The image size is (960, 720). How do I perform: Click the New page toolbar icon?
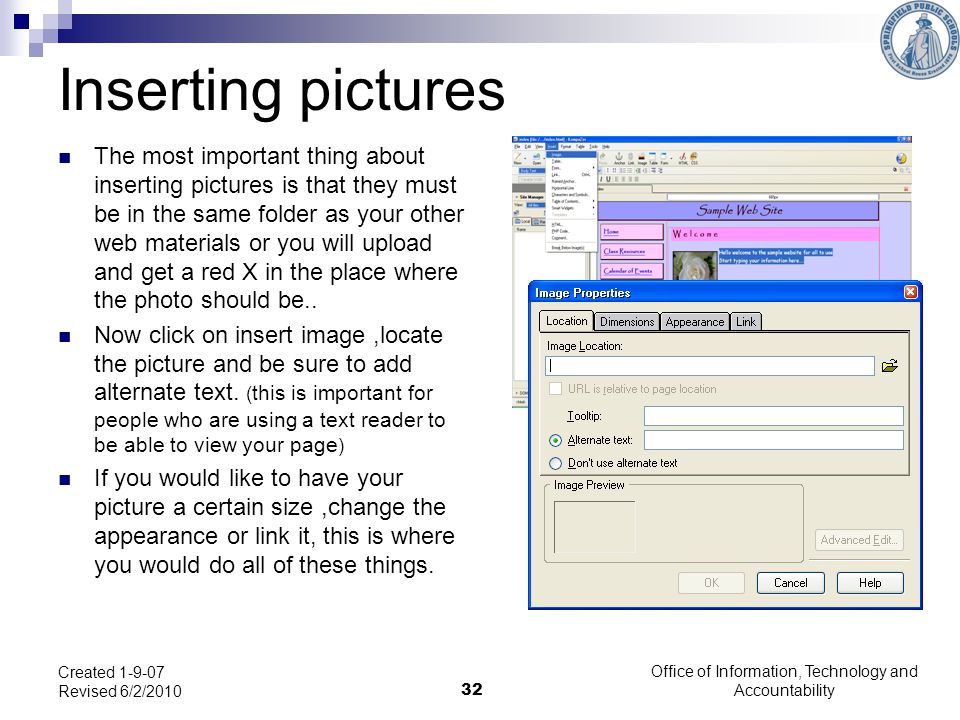click(x=517, y=159)
